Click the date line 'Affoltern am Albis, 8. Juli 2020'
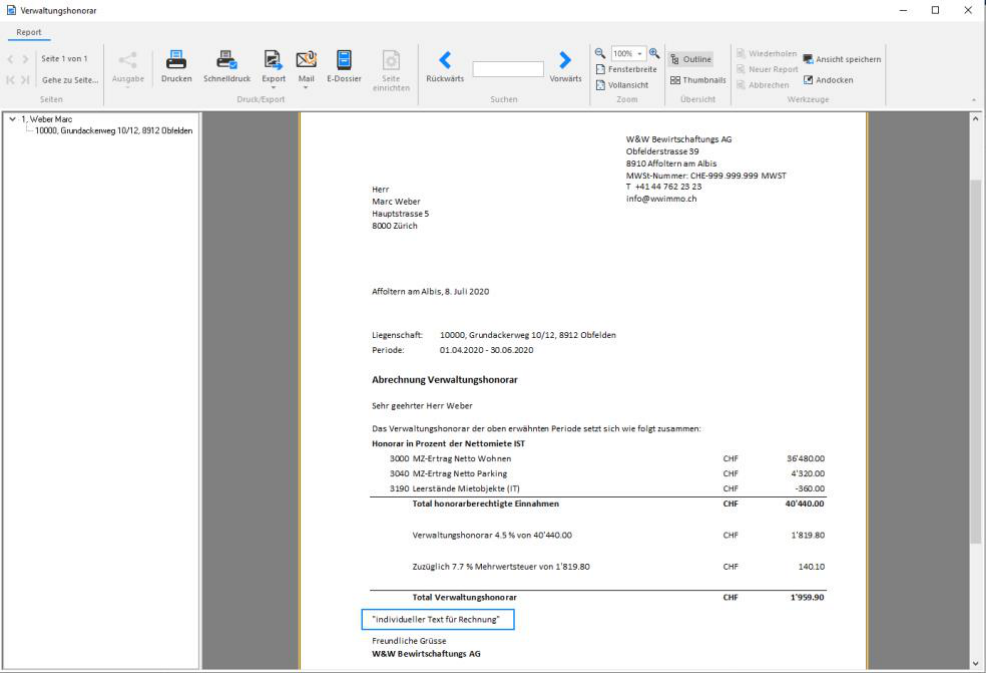The image size is (986, 673). [430, 292]
